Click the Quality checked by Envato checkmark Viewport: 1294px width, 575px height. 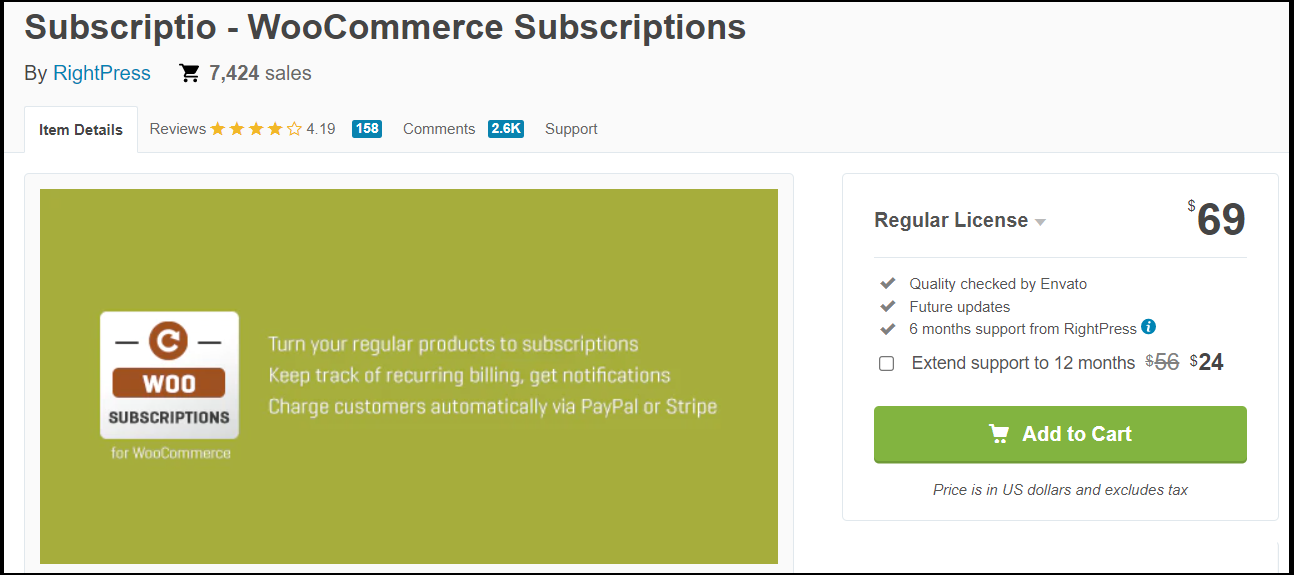pyautogui.click(x=886, y=284)
